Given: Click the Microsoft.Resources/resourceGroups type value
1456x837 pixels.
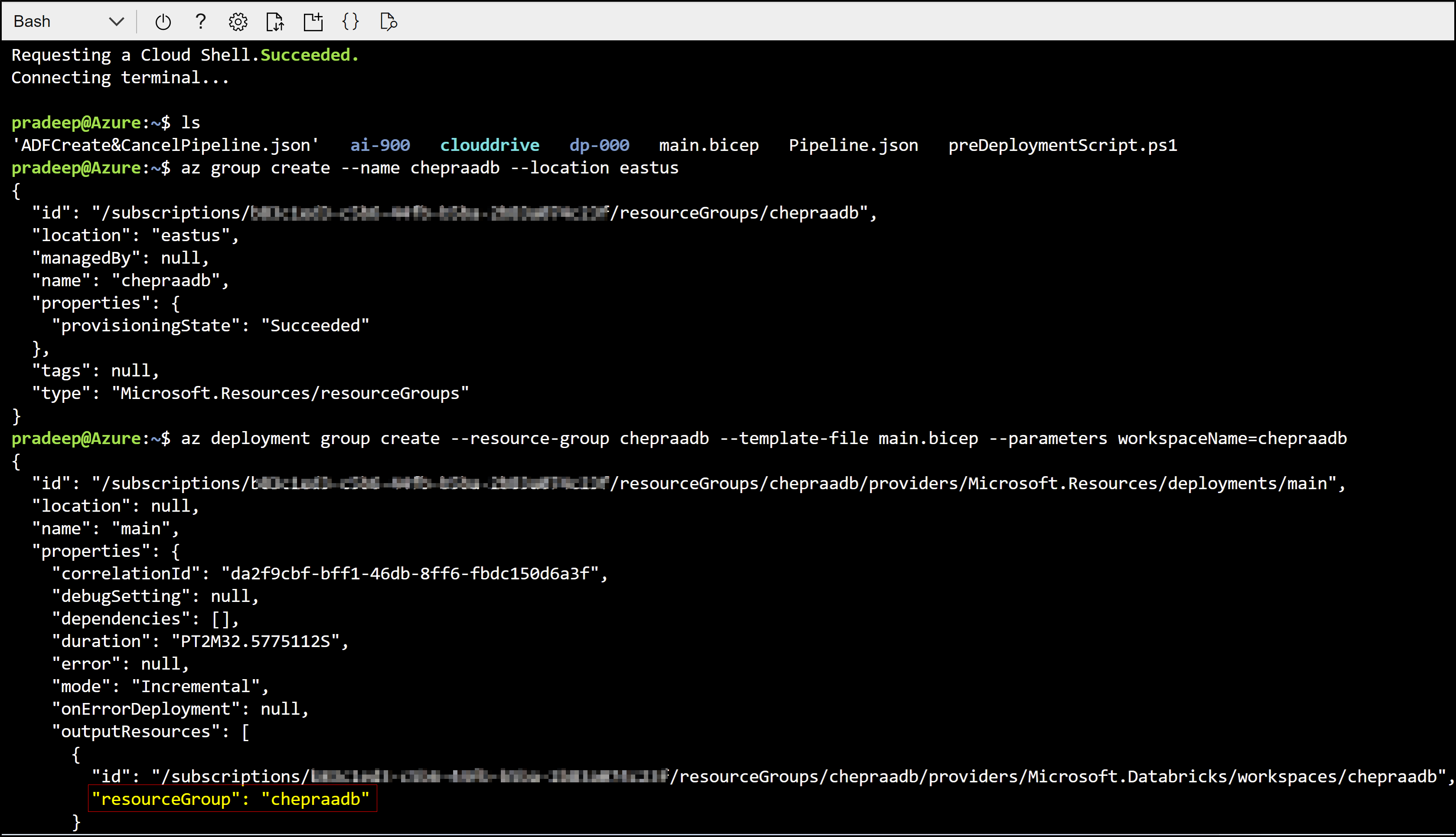Looking at the screenshot, I should click(290, 393).
